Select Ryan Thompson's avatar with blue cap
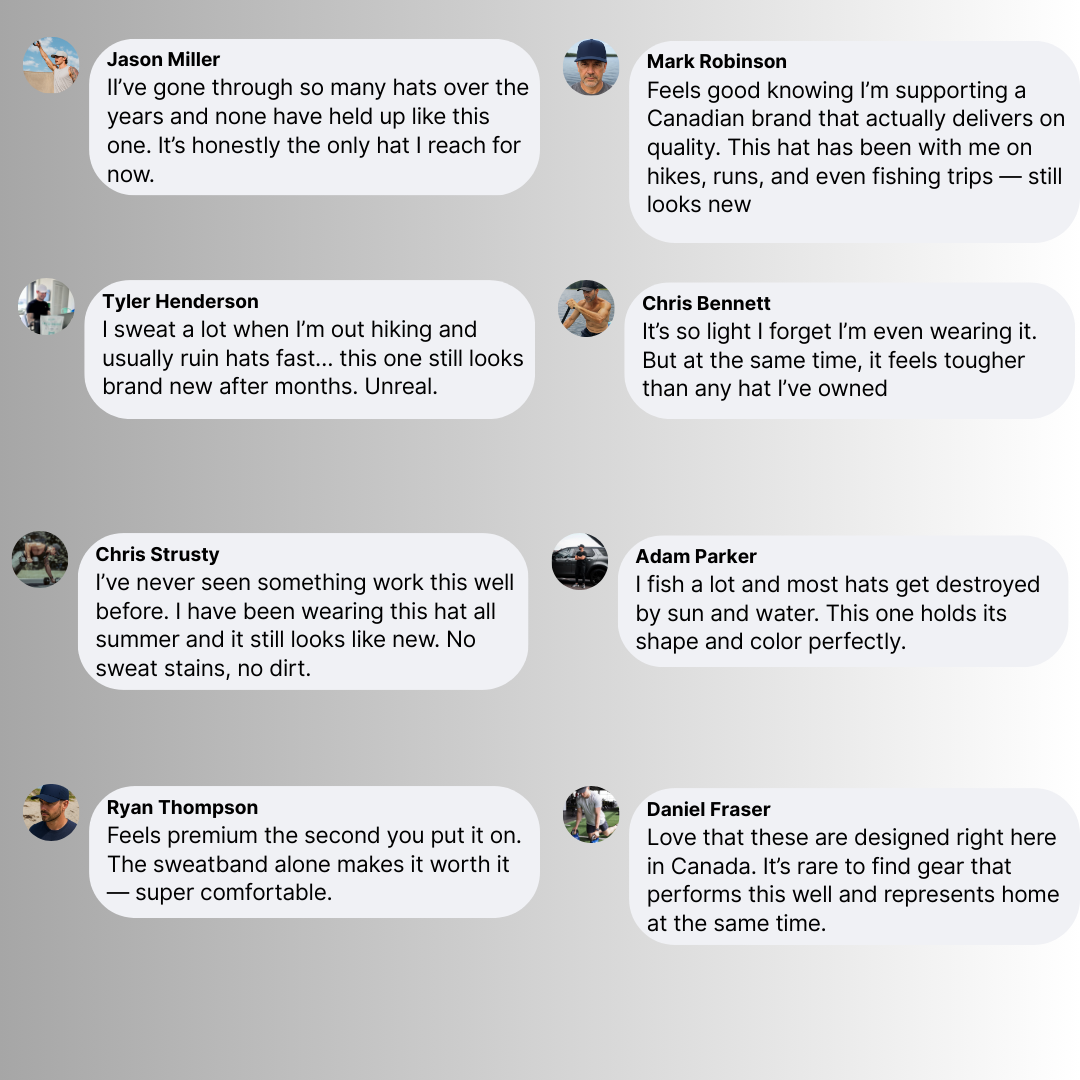This screenshot has height=1080, width=1080. (x=51, y=812)
